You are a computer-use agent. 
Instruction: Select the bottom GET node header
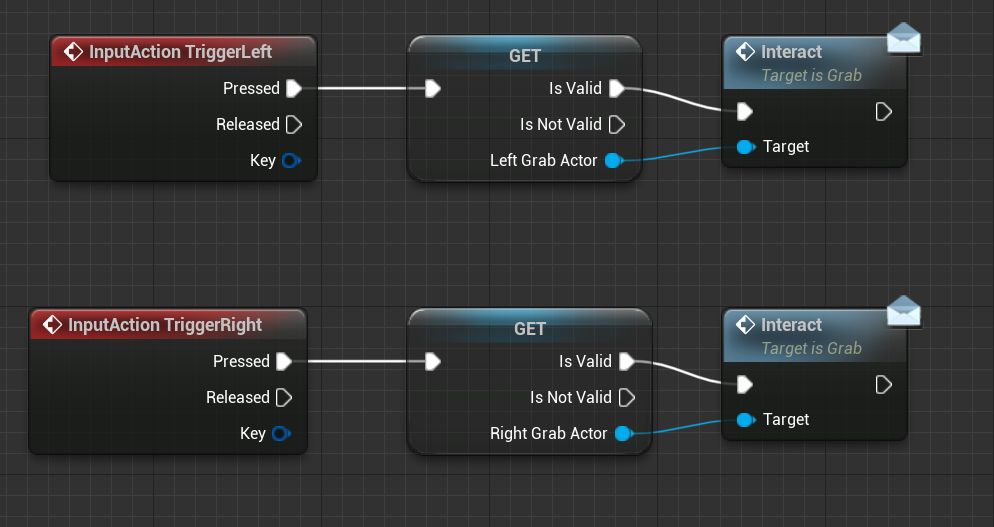tap(529, 329)
